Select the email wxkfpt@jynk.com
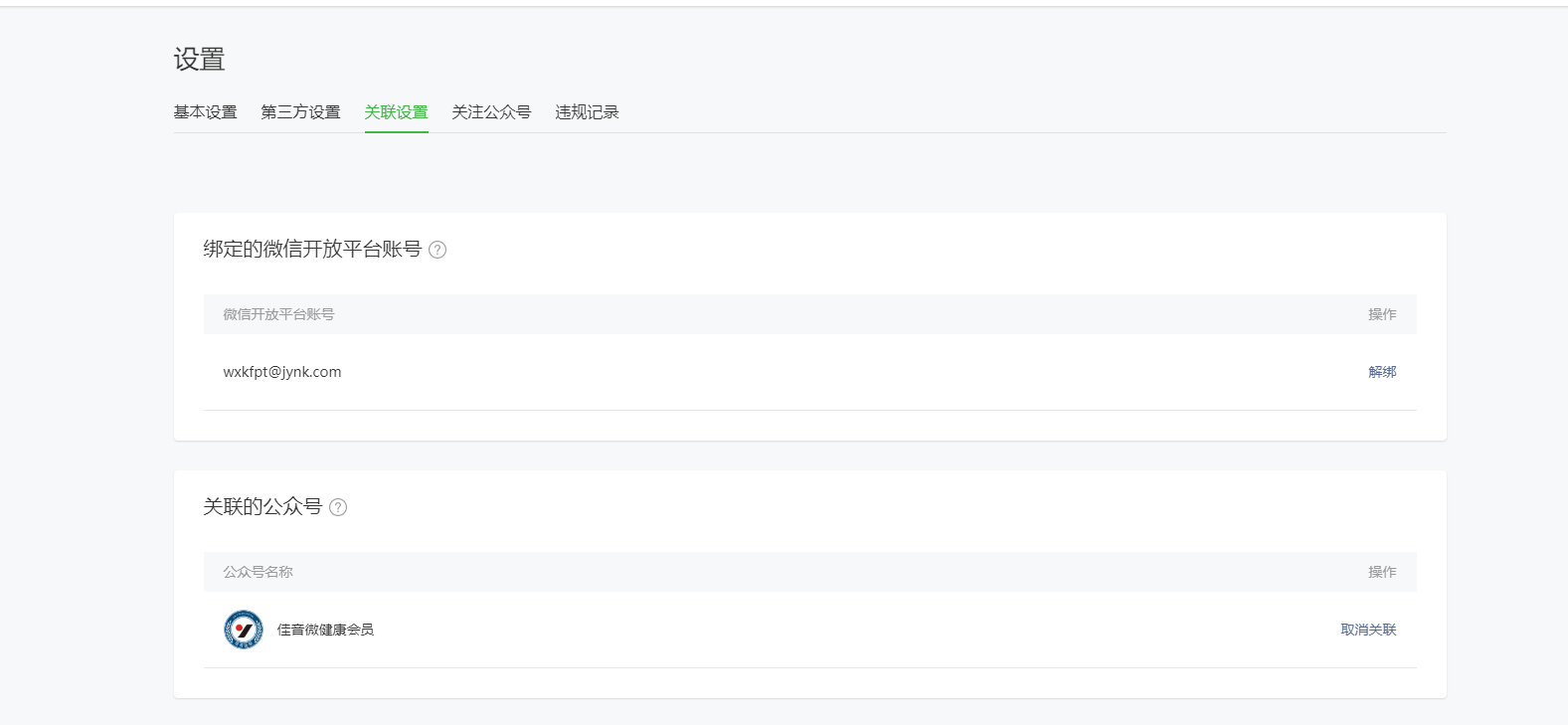 282,372
